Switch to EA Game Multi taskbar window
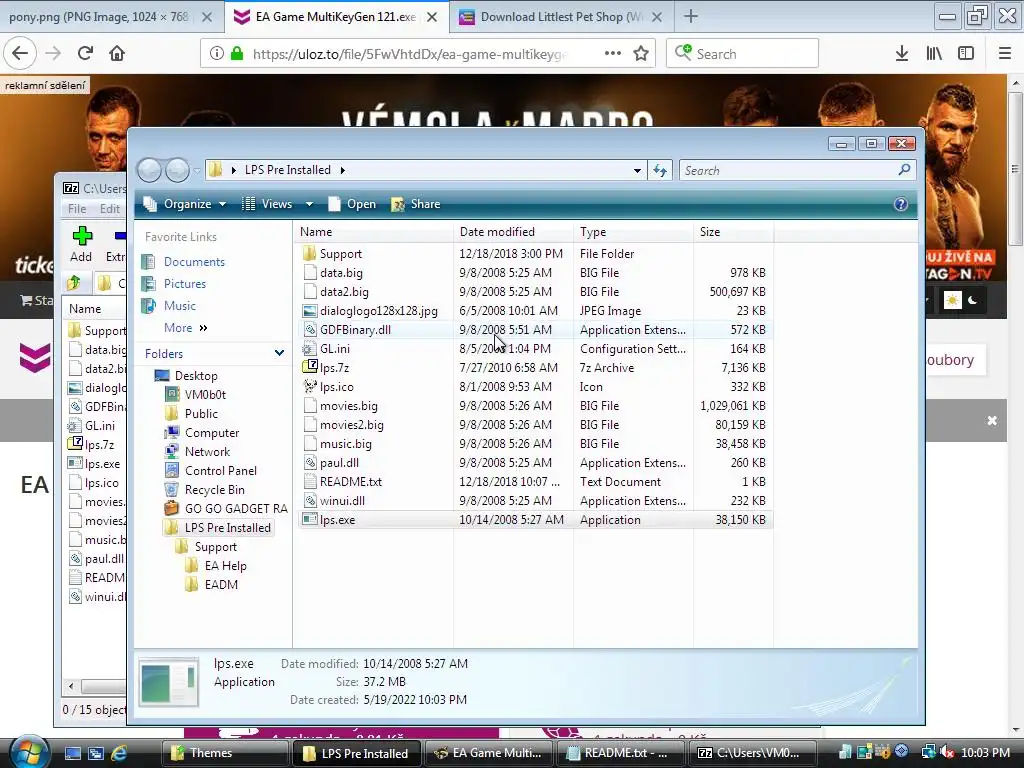The width and height of the screenshot is (1024, 768). click(490, 753)
